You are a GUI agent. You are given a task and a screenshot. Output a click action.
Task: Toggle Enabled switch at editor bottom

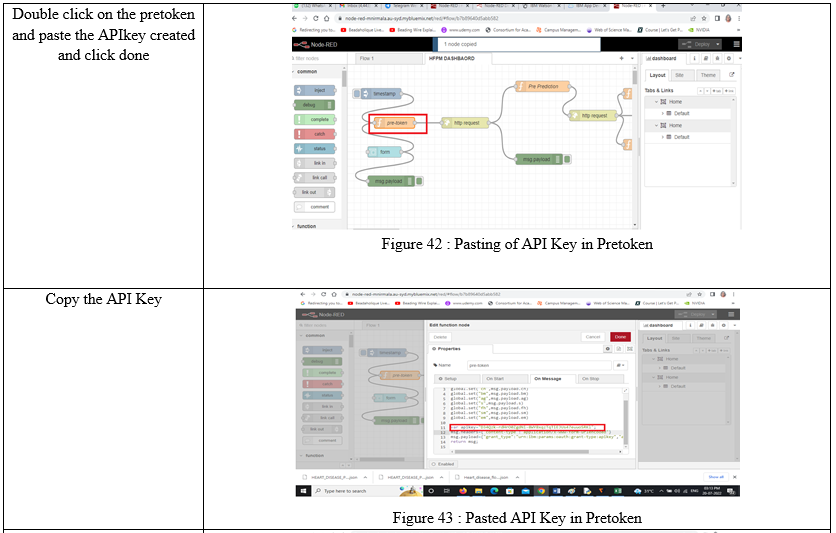point(443,464)
